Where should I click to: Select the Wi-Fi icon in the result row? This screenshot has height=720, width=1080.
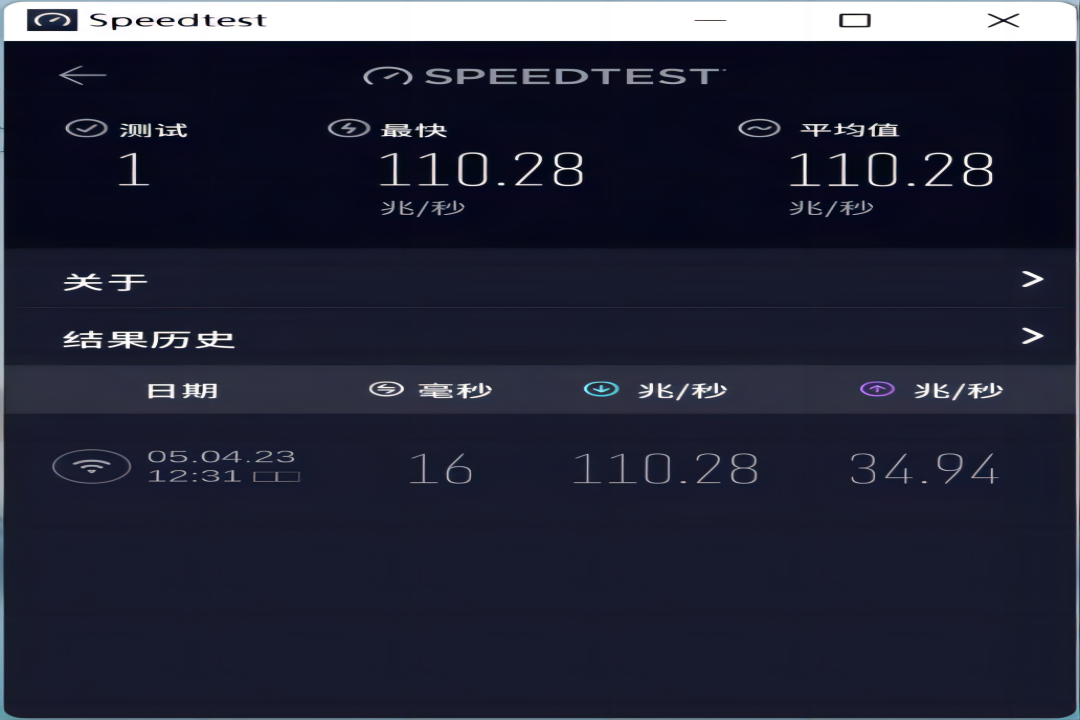(94, 466)
